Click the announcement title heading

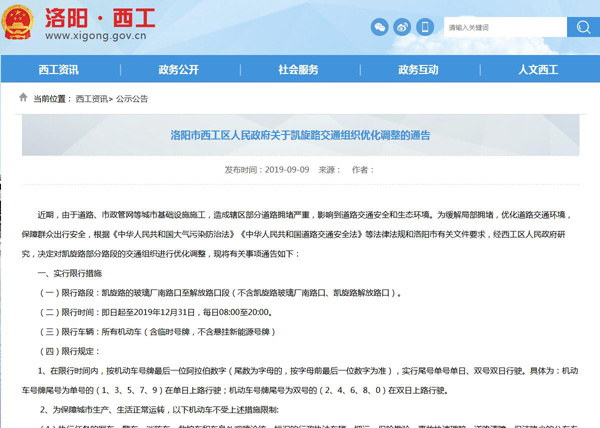[300, 135]
